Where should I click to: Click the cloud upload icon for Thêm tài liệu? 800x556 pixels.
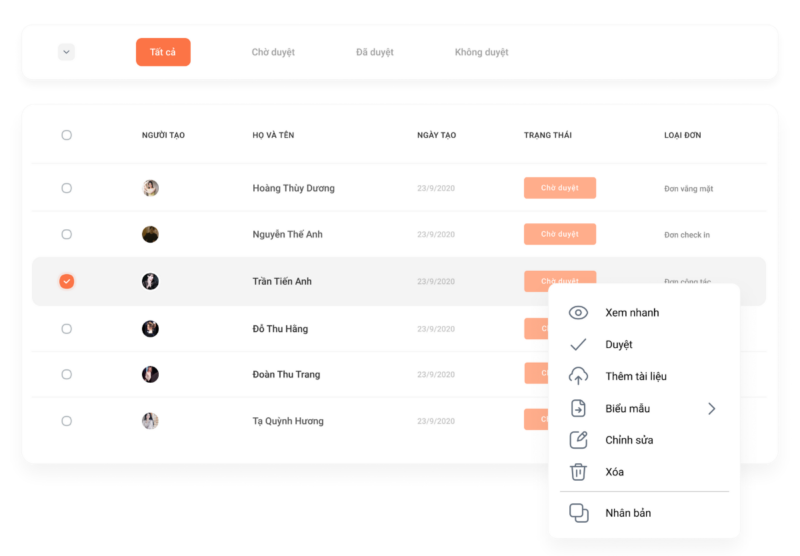(x=578, y=376)
